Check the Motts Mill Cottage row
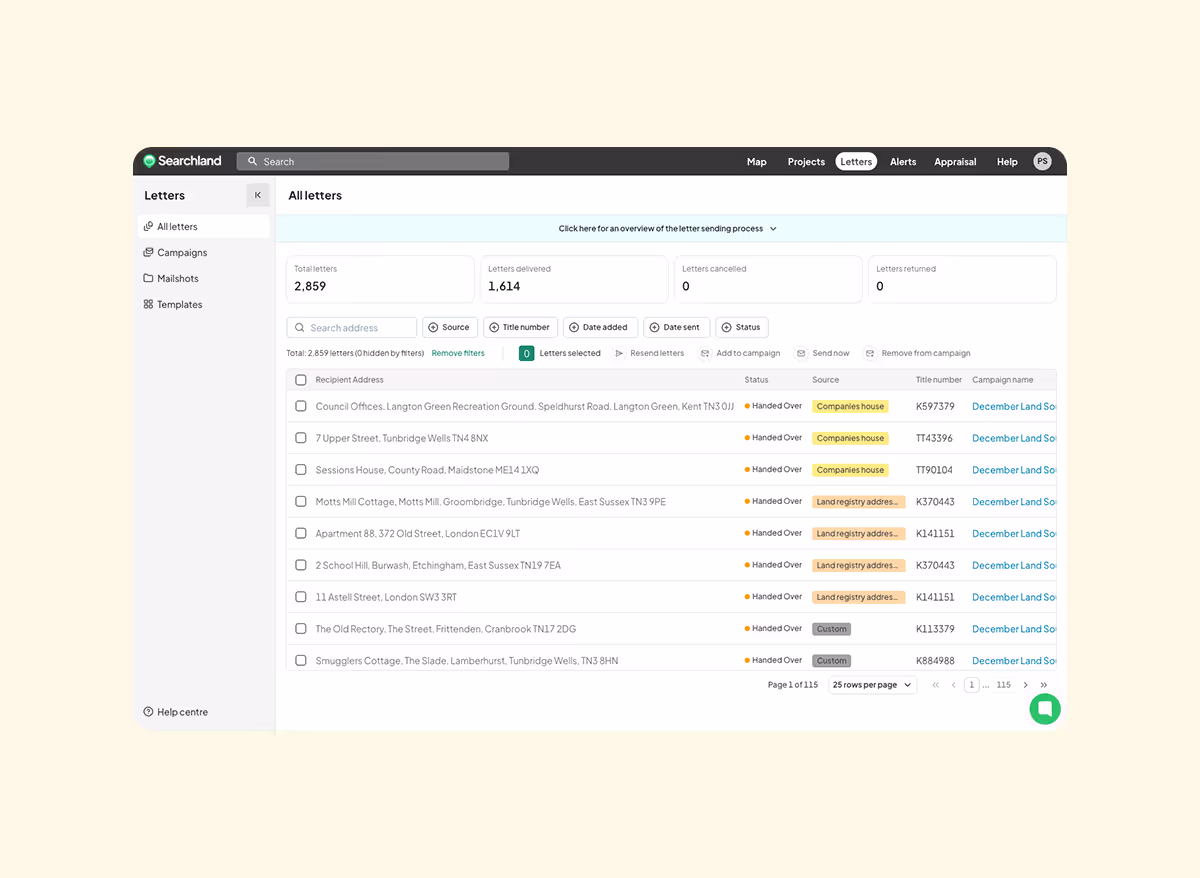Viewport: 1200px width, 878px height. click(301, 501)
